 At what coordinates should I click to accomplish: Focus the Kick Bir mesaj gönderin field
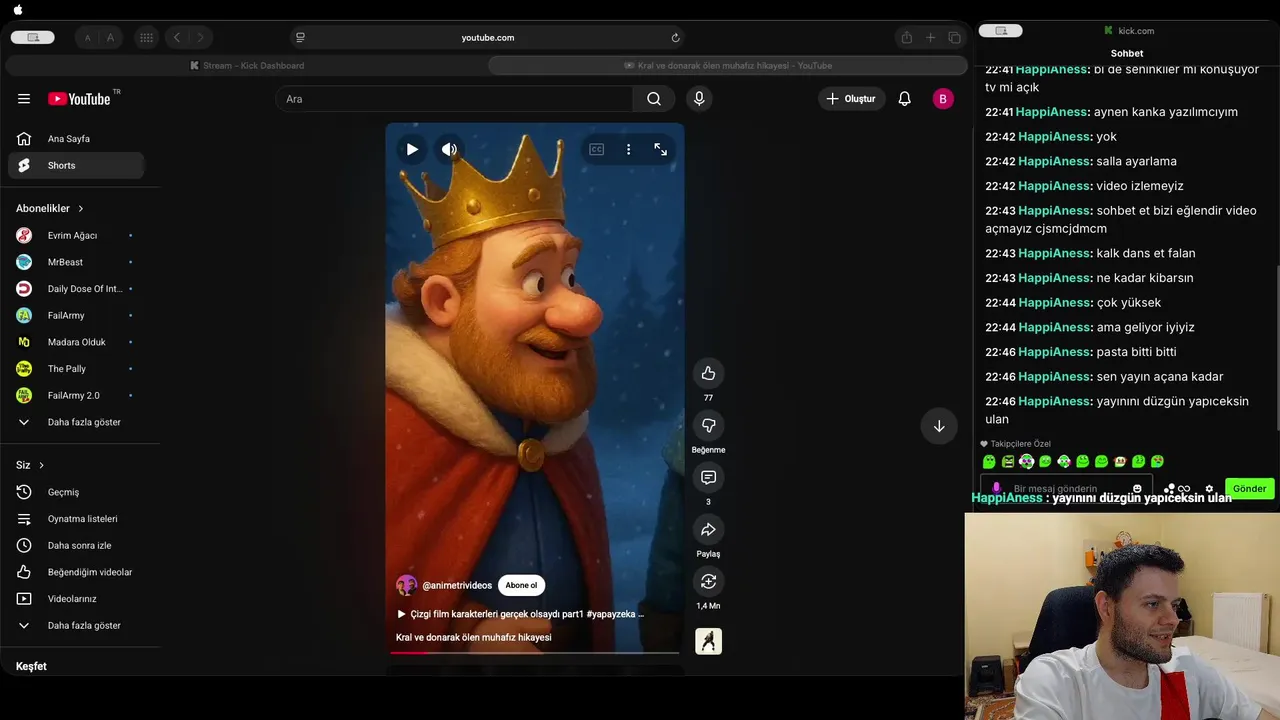click(x=1069, y=489)
